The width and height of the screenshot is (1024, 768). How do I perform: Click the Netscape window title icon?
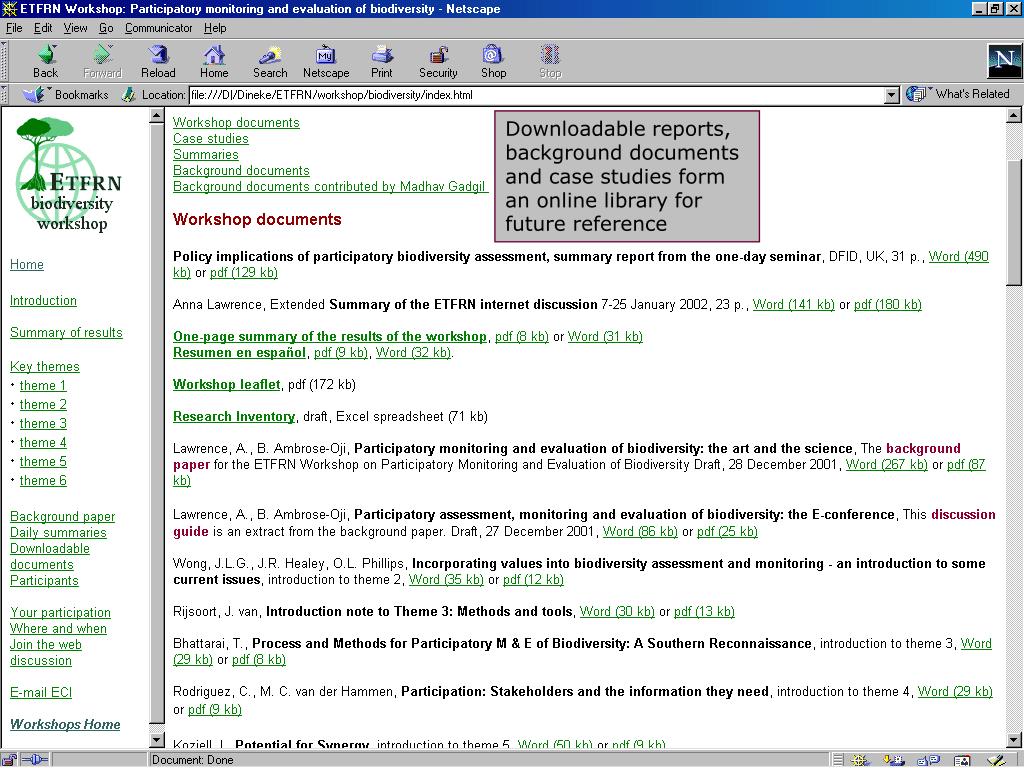click(9, 9)
